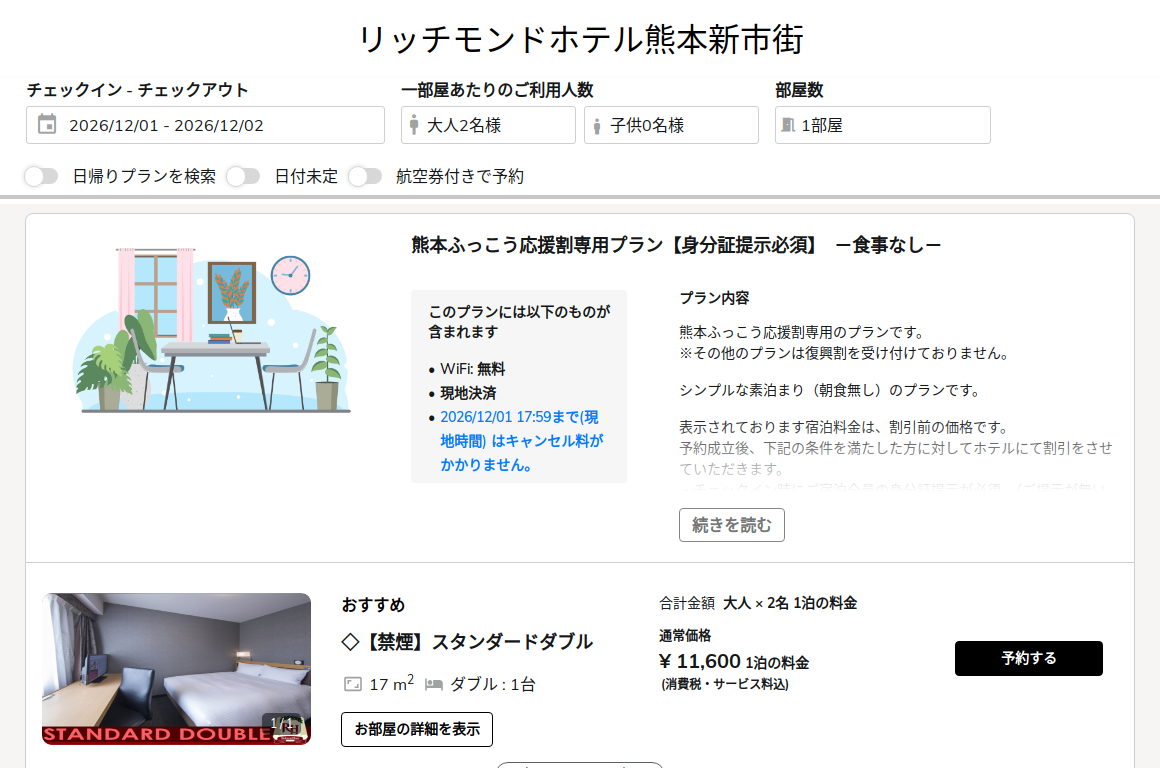Open the Standard Double room photo
The height and width of the screenshot is (768, 1160).
(x=177, y=669)
